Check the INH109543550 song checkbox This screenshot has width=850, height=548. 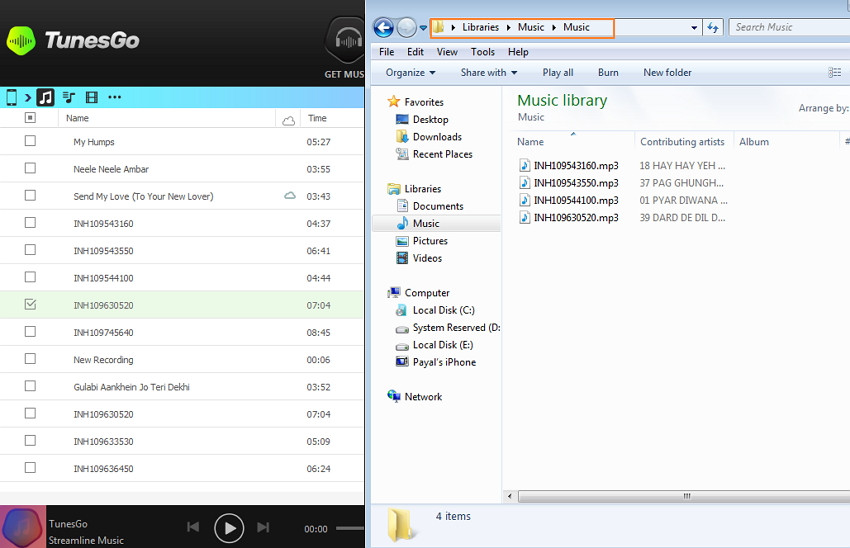pos(30,250)
